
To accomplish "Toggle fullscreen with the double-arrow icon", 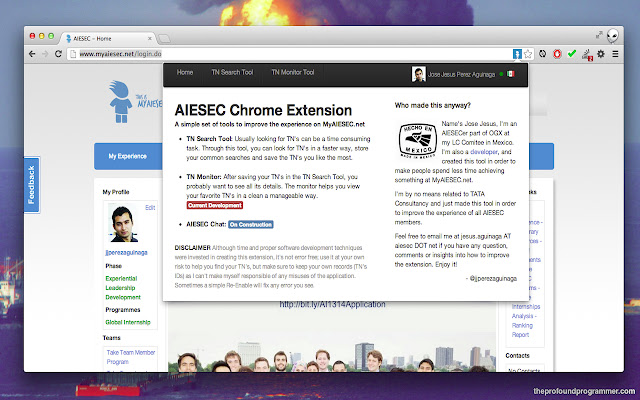I will [599, 35].
